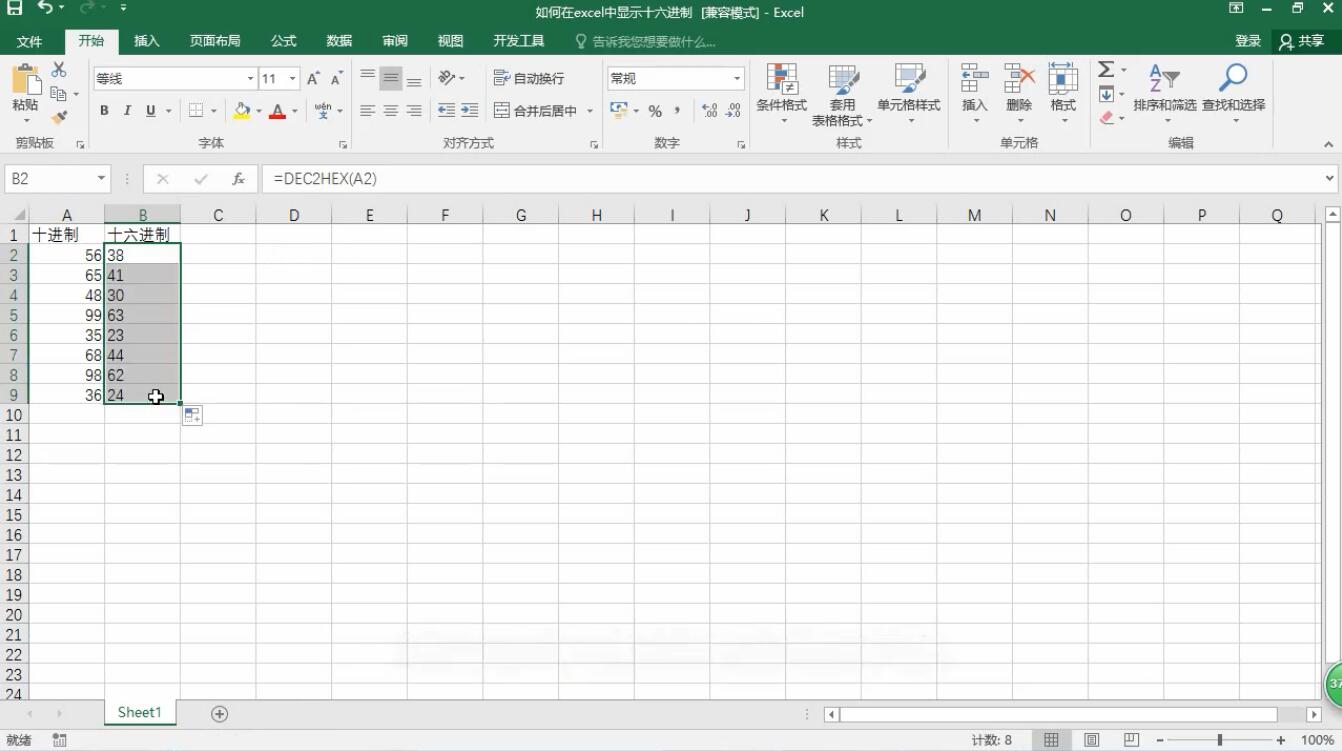The width and height of the screenshot is (1342, 751).
Task: Apply comma style
Action: click(677, 111)
